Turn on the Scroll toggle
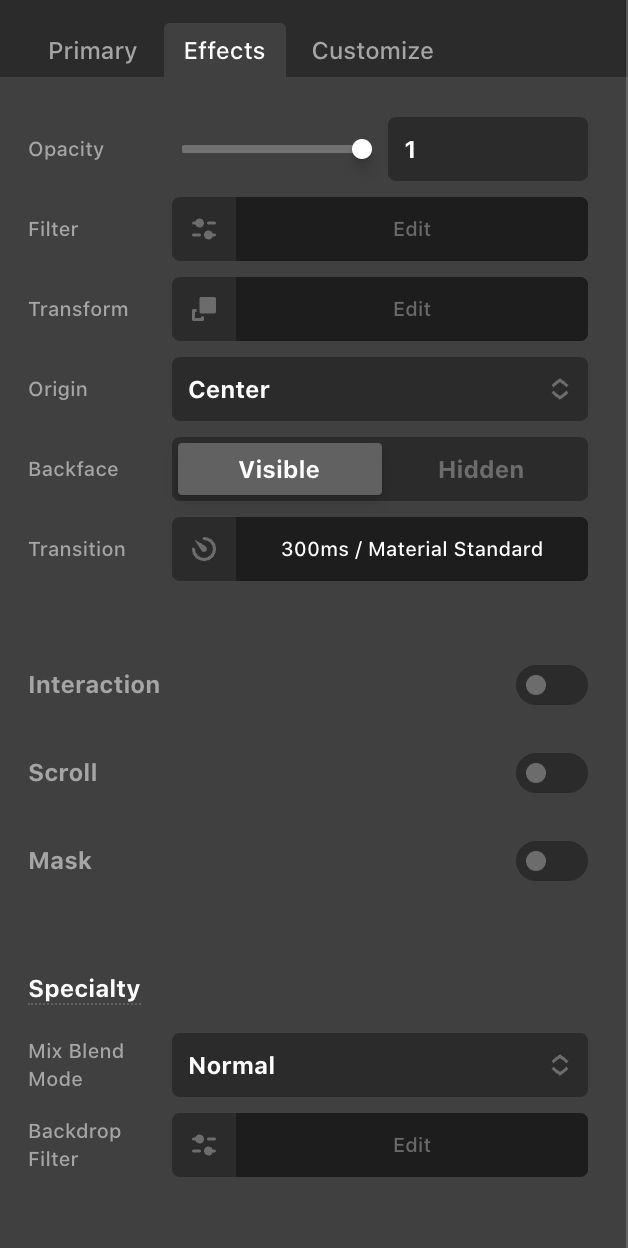 coord(551,773)
